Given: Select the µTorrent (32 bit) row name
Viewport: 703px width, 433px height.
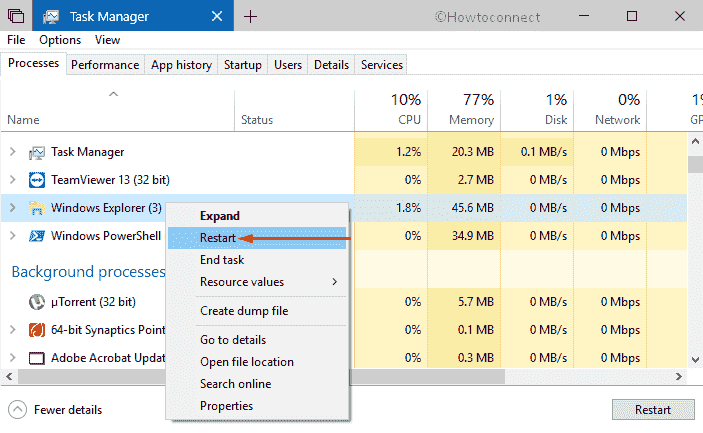Looking at the screenshot, I should coord(93,302).
